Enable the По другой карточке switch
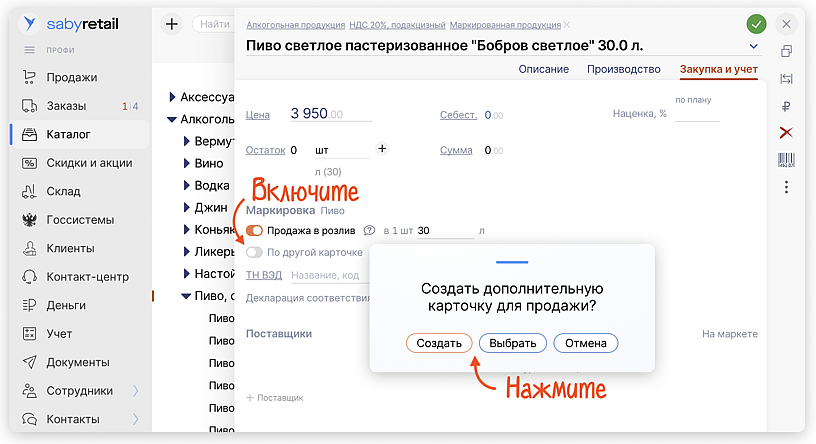This screenshot has width=816, height=444. [254, 252]
